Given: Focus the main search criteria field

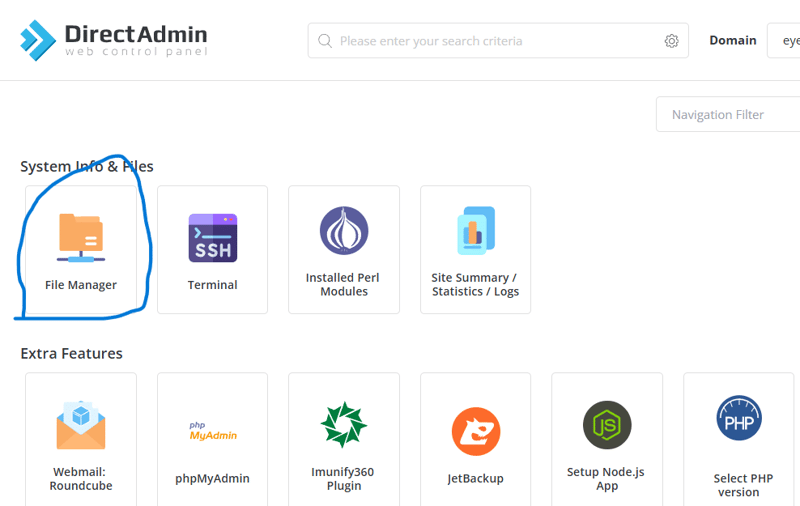Looking at the screenshot, I should click(x=498, y=41).
